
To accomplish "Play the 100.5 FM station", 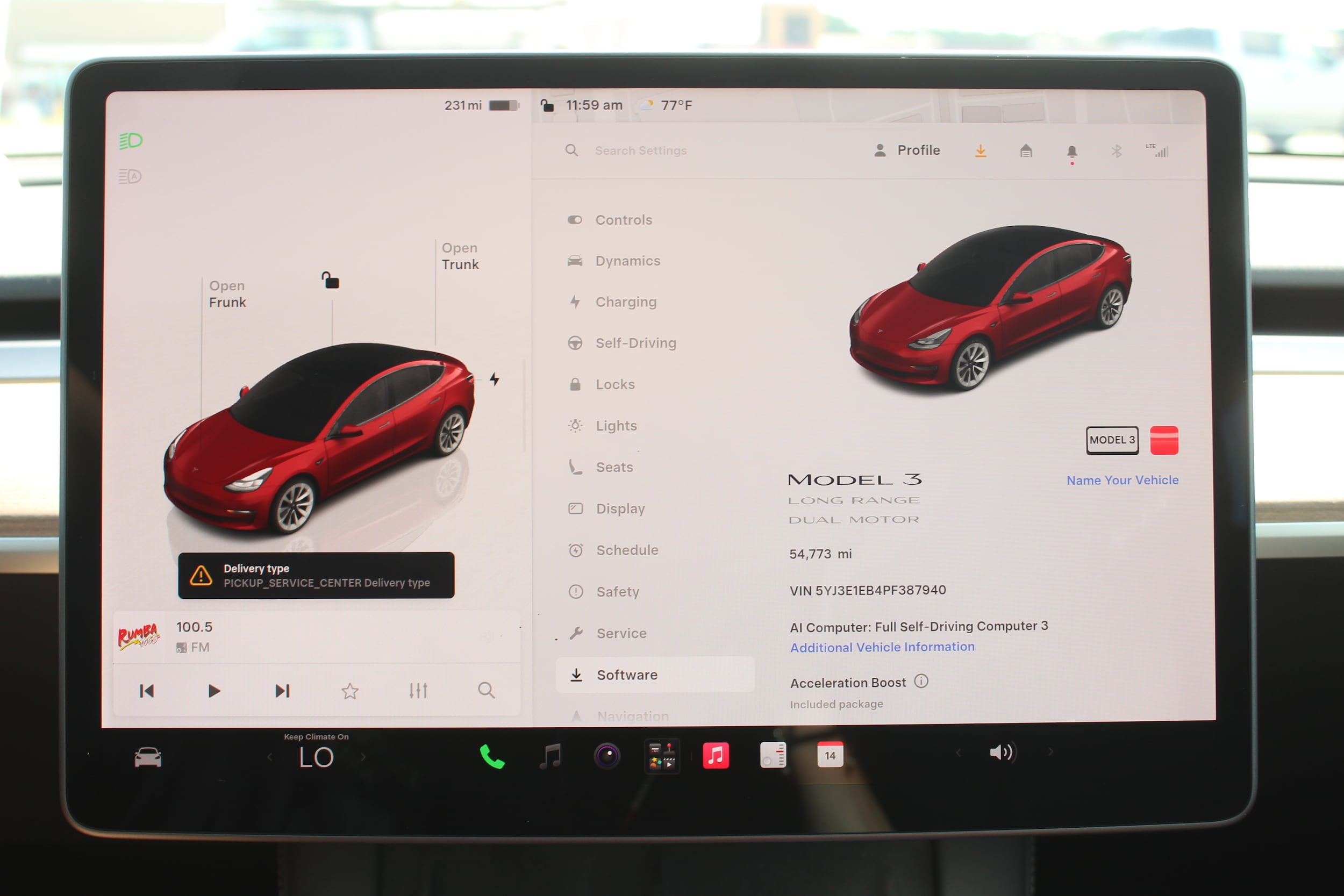I will pyautogui.click(x=214, y=691).
